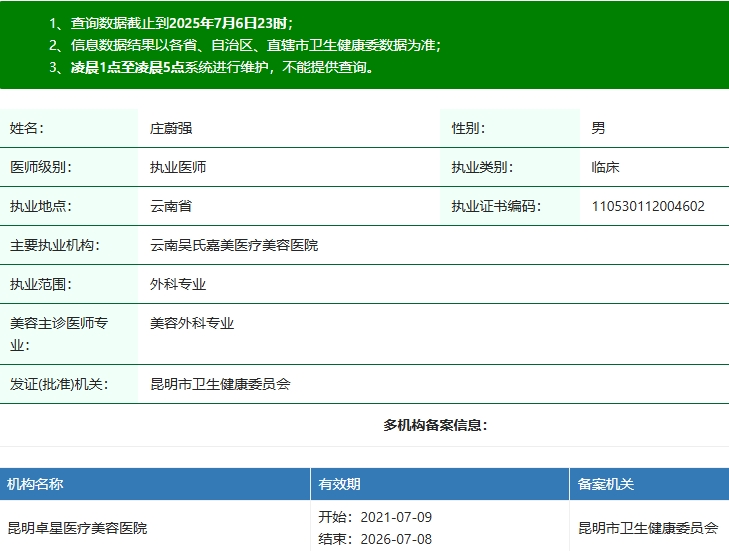729x551 pixels.
Task: Click the 有效期 column header
Action: [339, 484]
